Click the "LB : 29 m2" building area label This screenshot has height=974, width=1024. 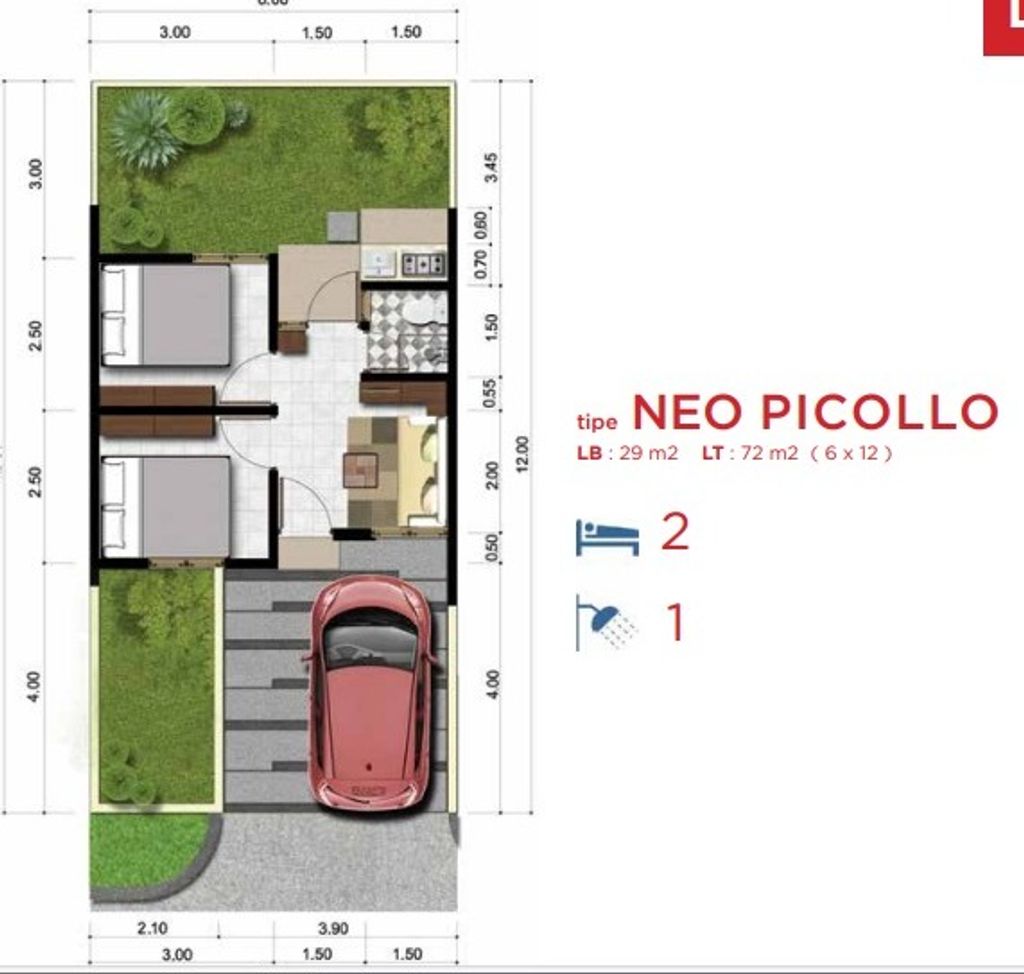click(x=628, y=453)
